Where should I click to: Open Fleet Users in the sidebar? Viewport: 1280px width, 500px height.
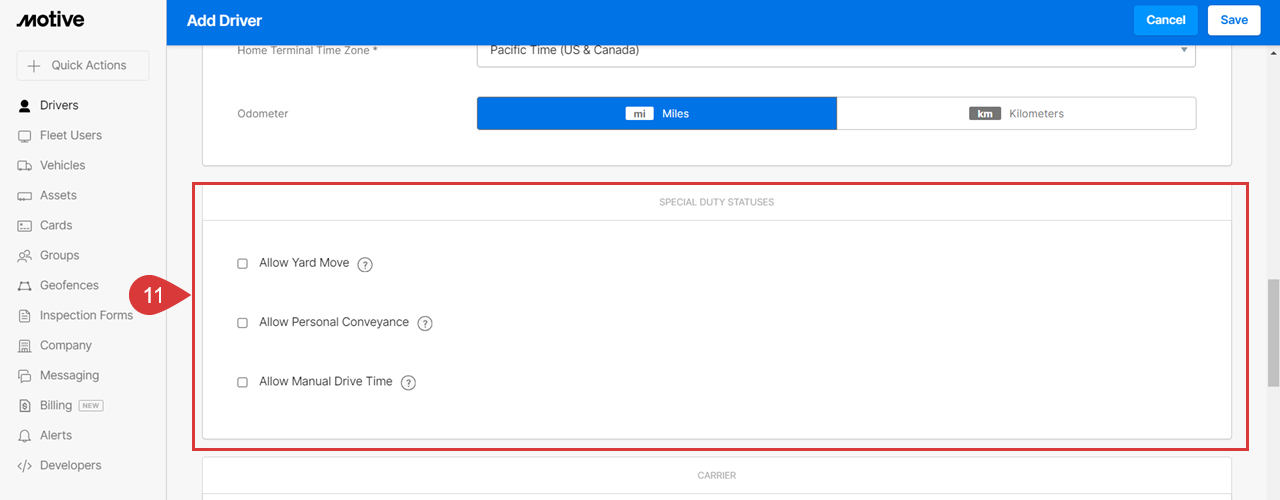point(71,135)
